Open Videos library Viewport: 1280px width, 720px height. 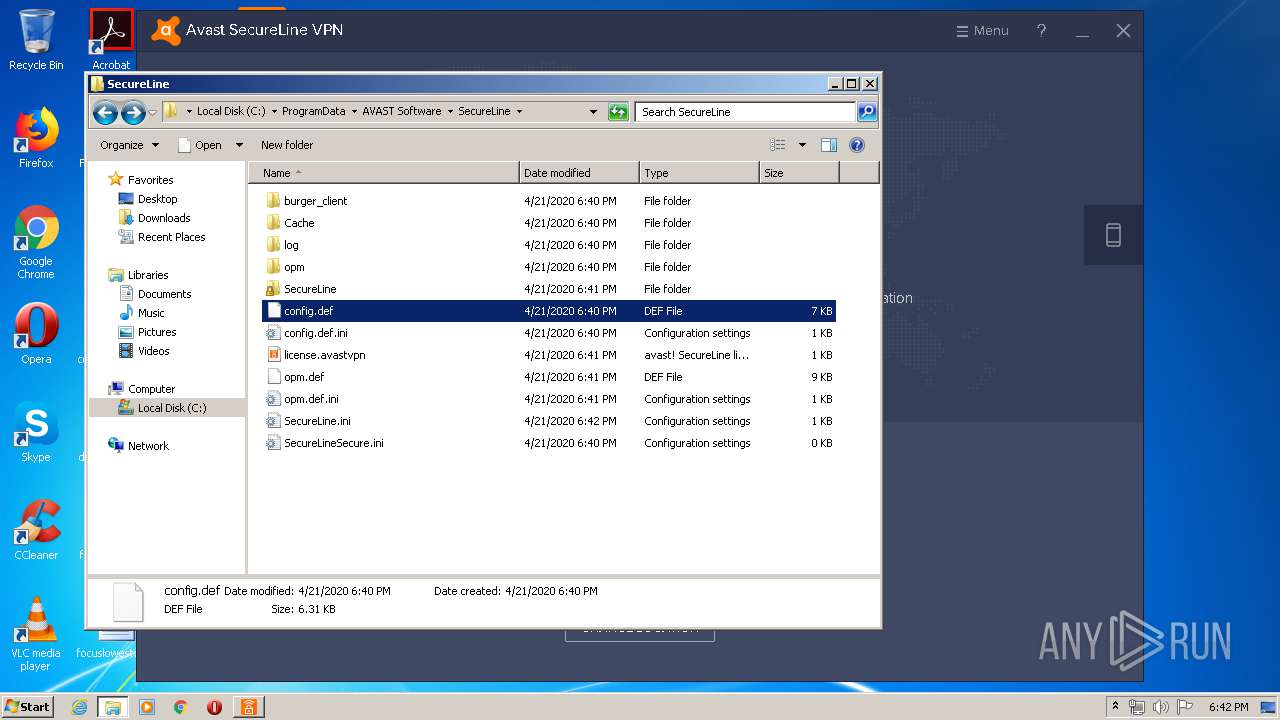(x=153, y=351)
